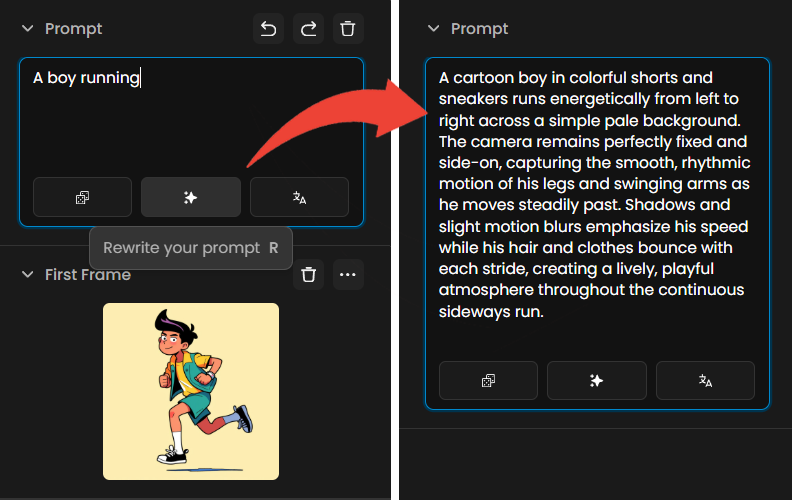
Task: Open the First Frame three-dots more options menu
Action: [348, 275]
